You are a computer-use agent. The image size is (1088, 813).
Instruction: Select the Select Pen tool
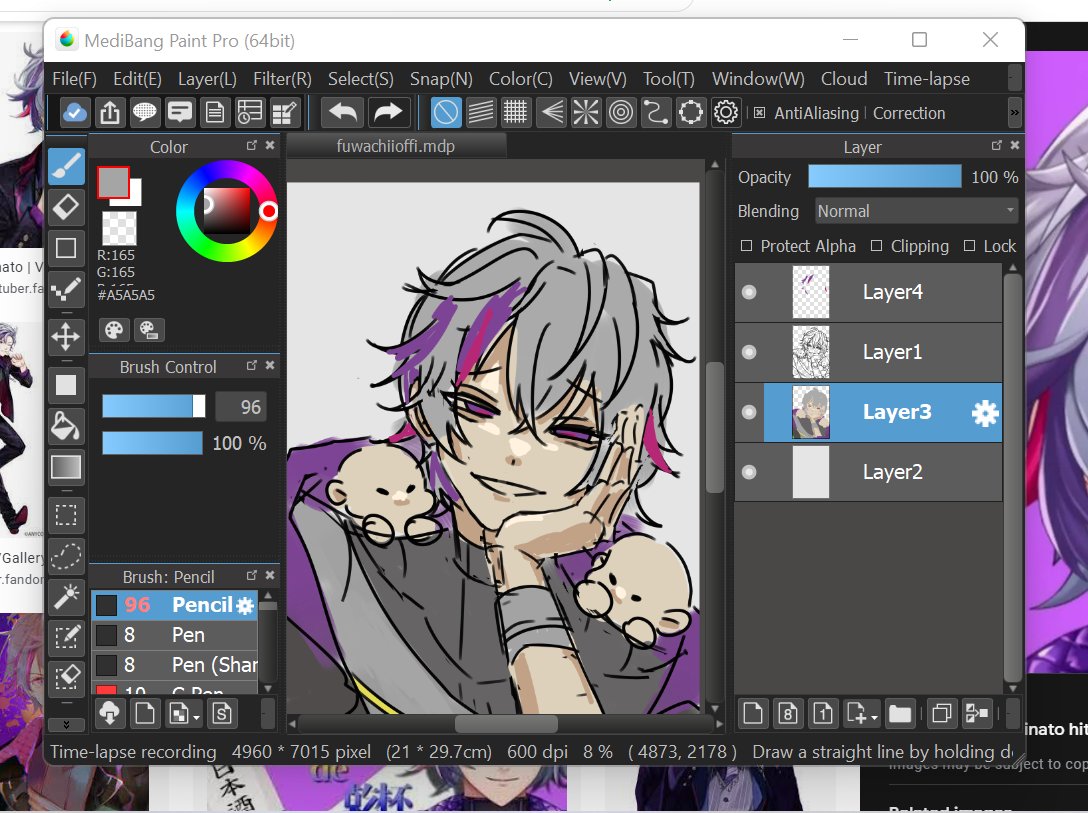[x=67, y=637]
